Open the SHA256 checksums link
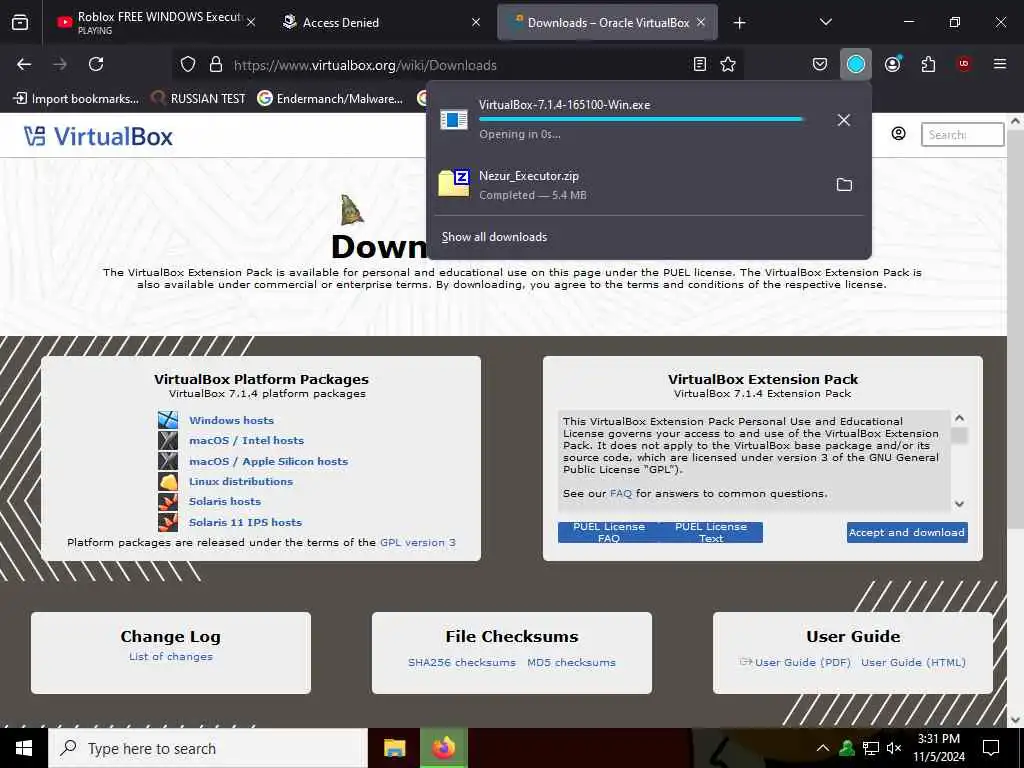The image size is (1024, 768). click(x=462, y=662)
